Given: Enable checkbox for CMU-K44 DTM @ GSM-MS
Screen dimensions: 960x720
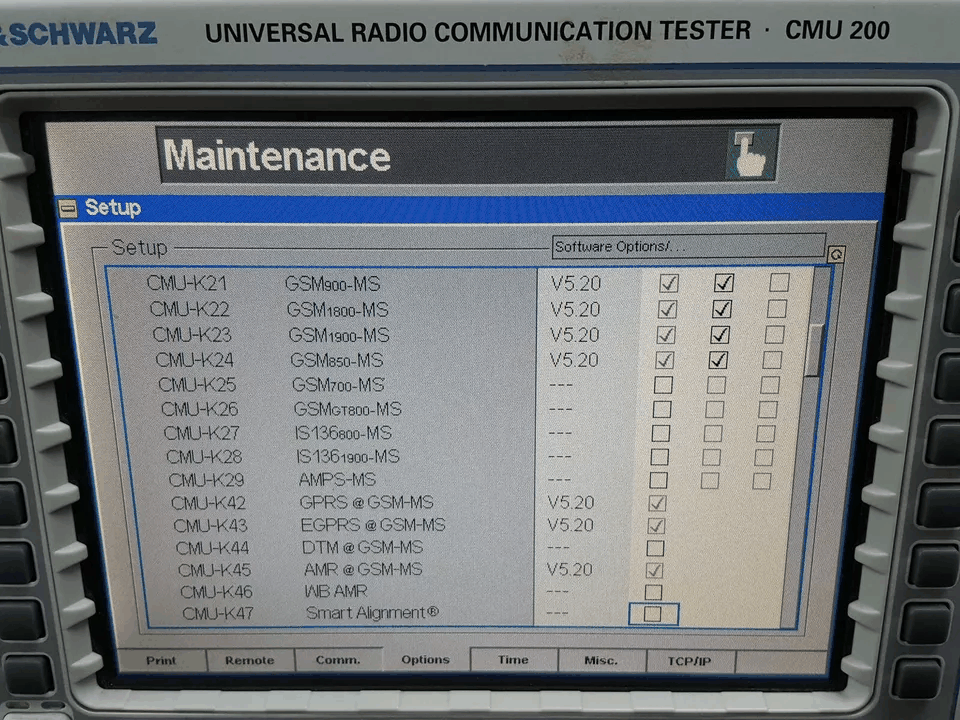Looking at the screenshot, I should click(x=655, y=548).
